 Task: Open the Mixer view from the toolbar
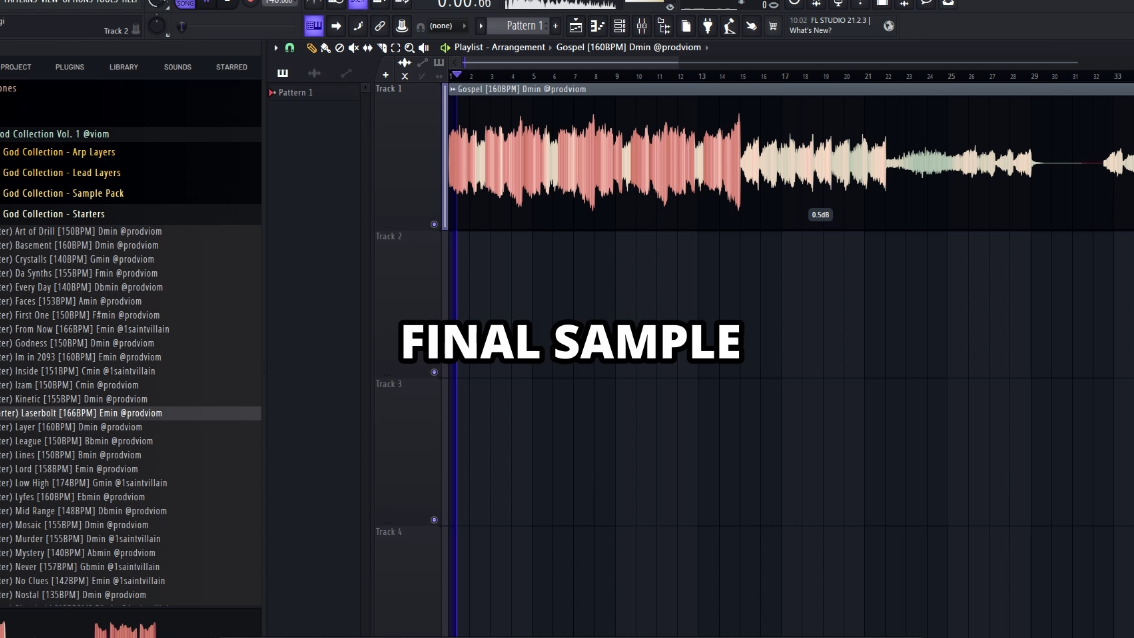point(641,26)
